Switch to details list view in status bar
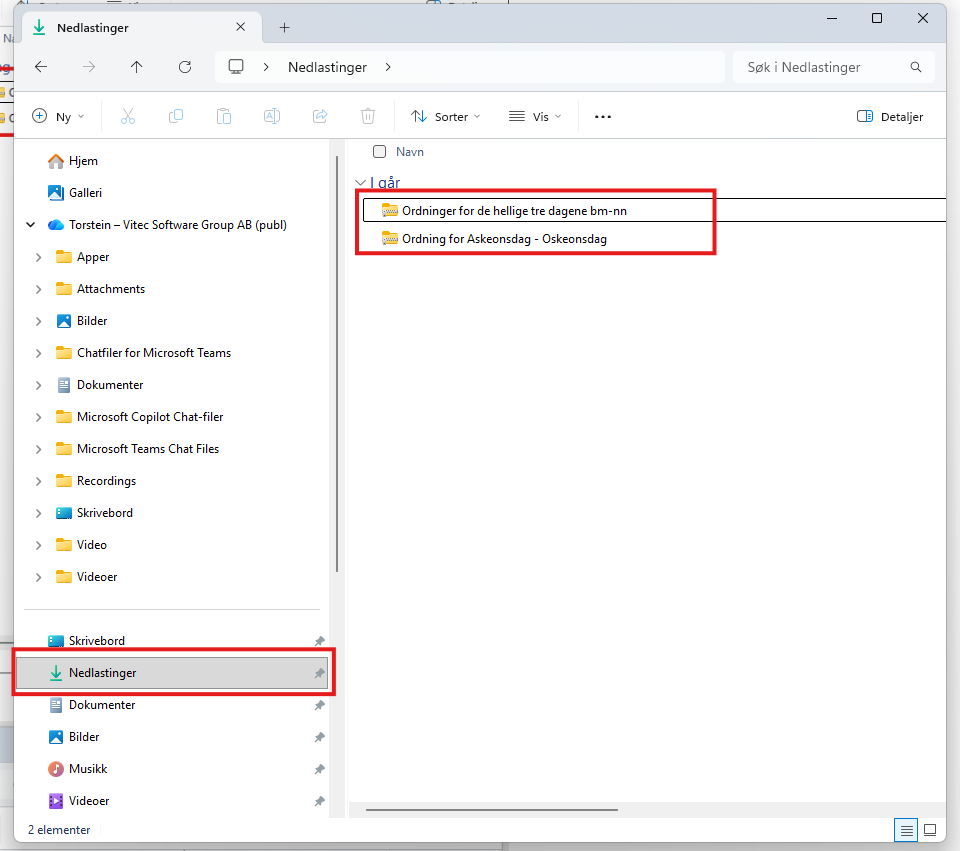The height and width of the screenshot is (851, 960). point(906,830)
